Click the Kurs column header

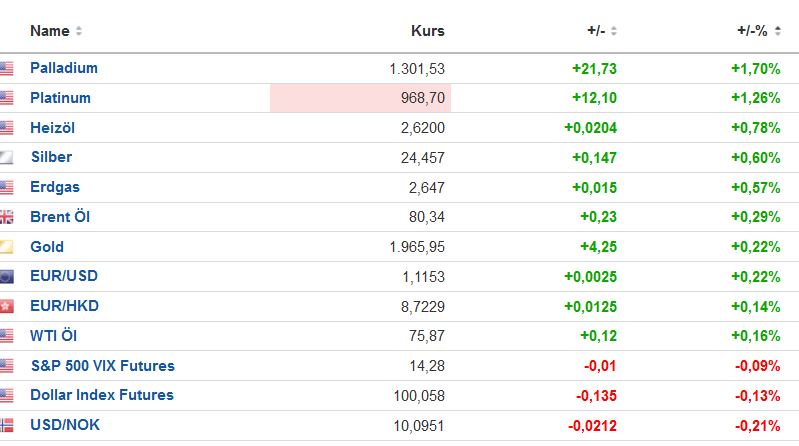tap(427, 31)
